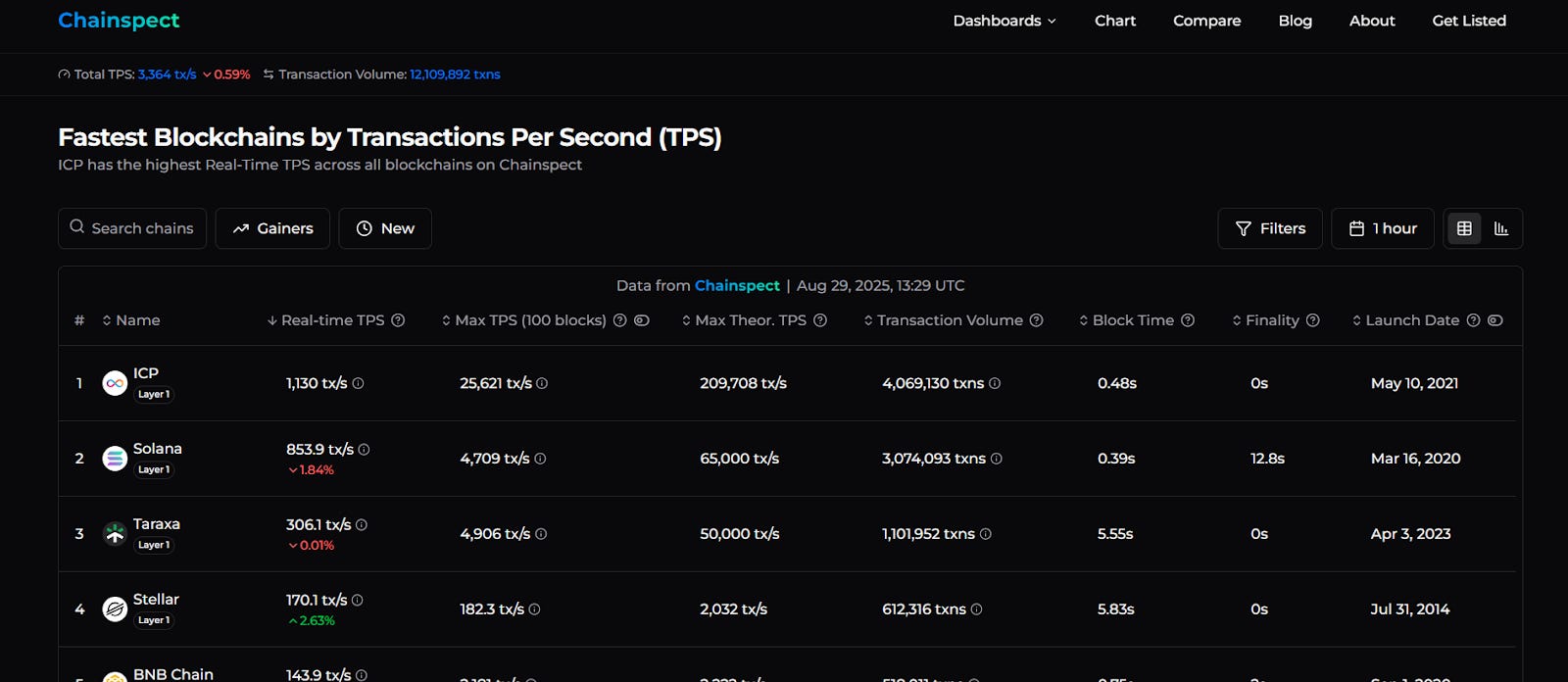Viewport: 1568px width, 682px height.
Task: Select the Total TPS 3,364 tx/s value
Action: pyautogui.click(x=167, y=74)
